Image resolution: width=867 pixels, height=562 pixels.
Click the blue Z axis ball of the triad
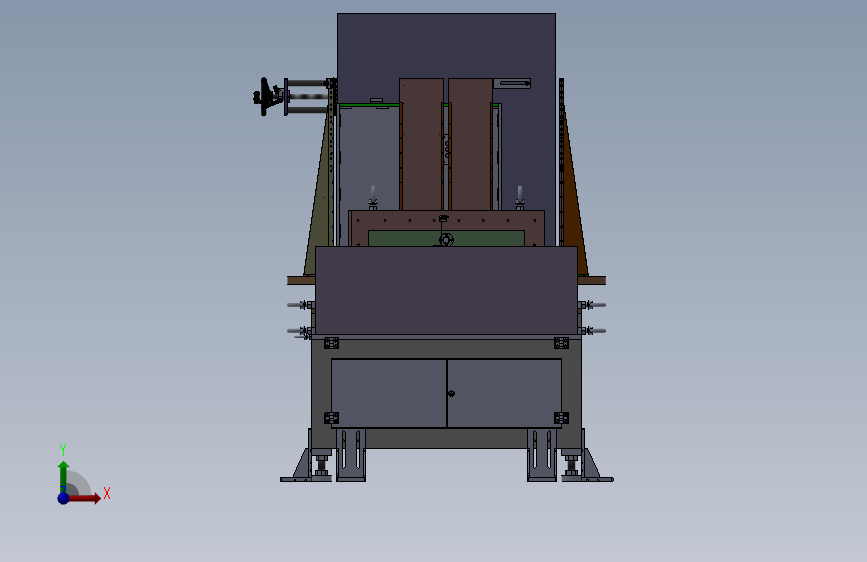[63, 498]
